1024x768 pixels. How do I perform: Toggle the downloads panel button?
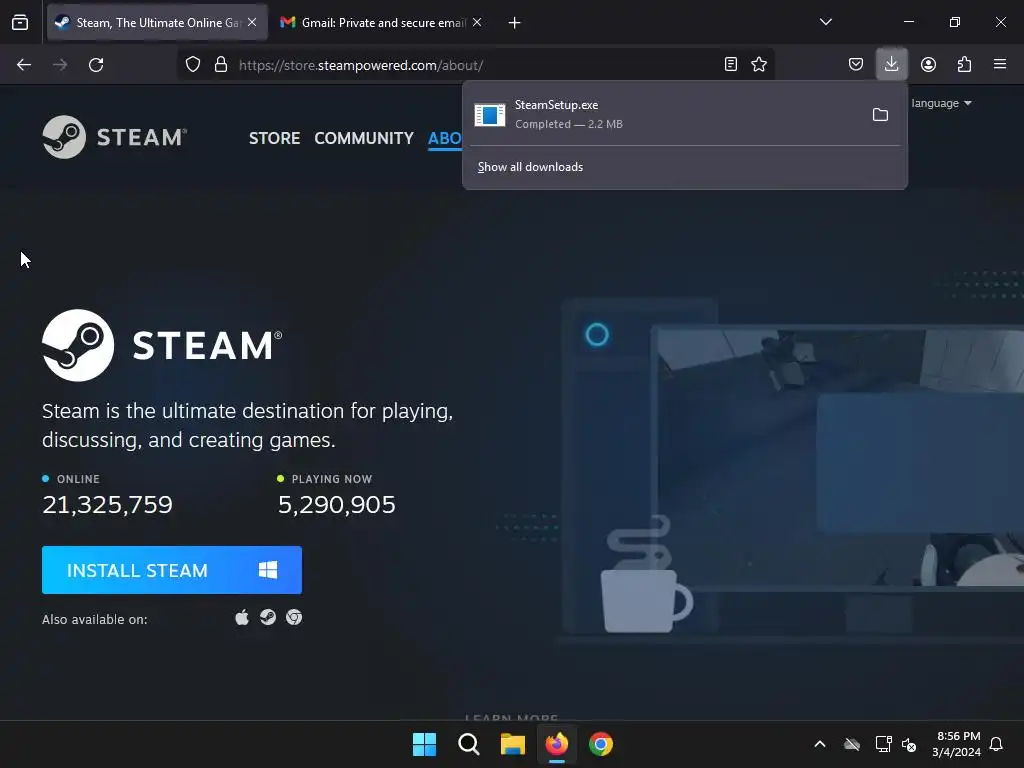[891, 64]
